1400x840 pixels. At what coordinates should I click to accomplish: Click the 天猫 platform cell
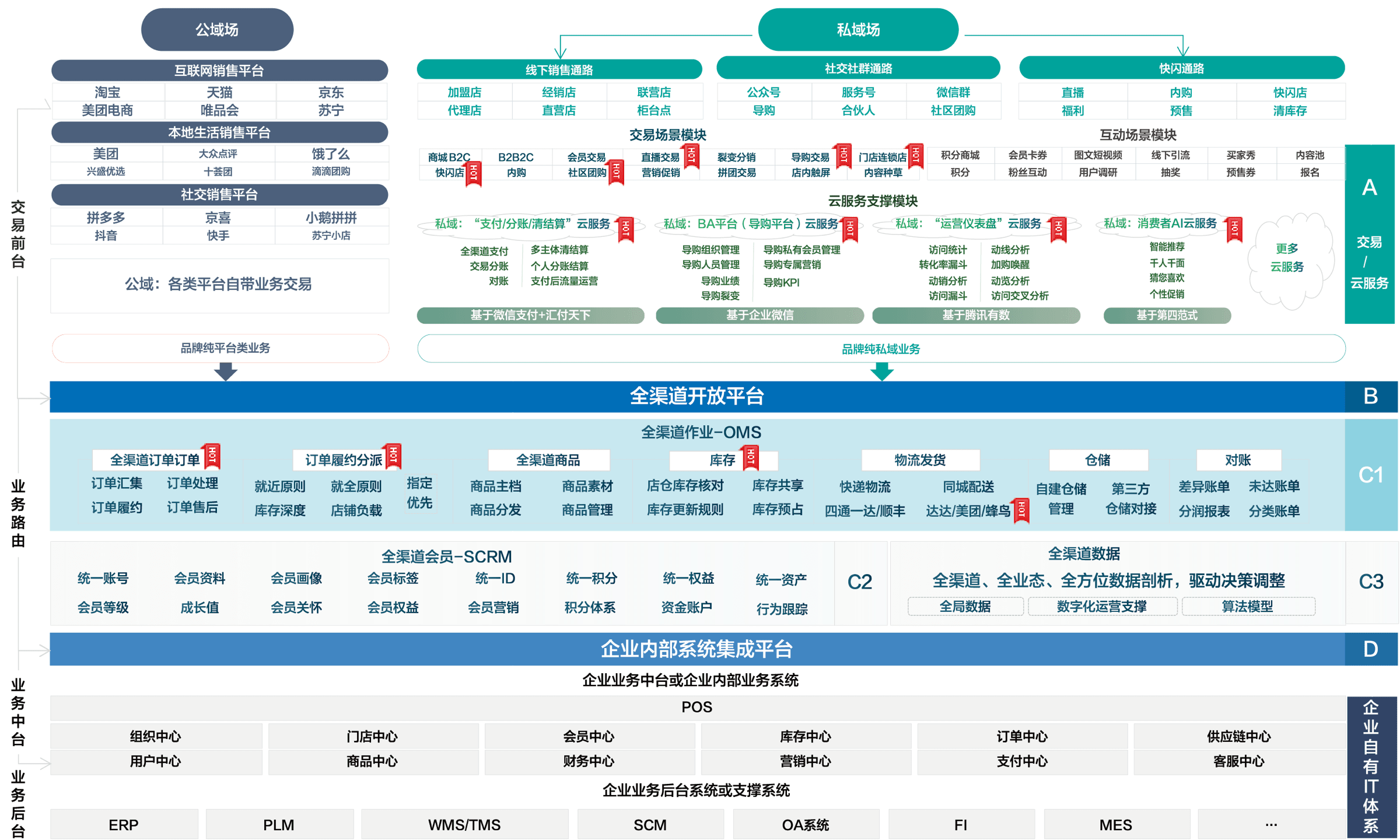tap(219, 92)
